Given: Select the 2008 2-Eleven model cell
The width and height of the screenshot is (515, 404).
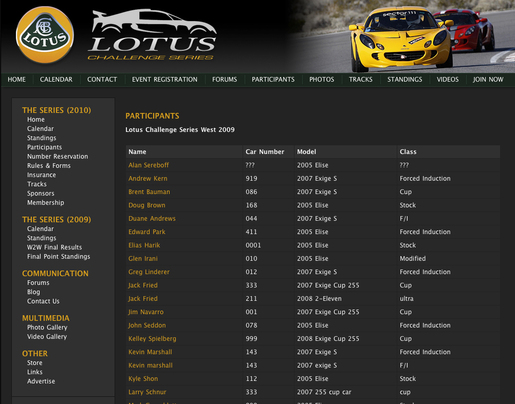Looking at the screenshot, I should click(x=319, y=298).
